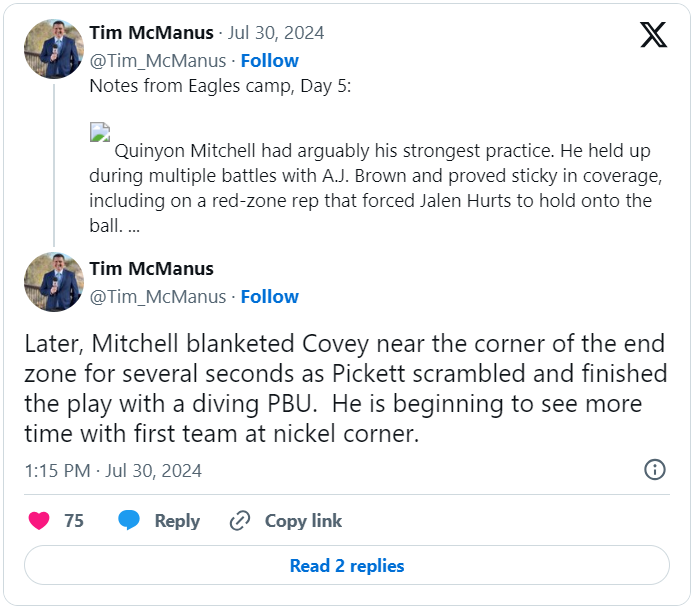Click the broken image icon before Quinyon
Screen dimensions: 696x608
pyautogui.click(x=99, y=132)
